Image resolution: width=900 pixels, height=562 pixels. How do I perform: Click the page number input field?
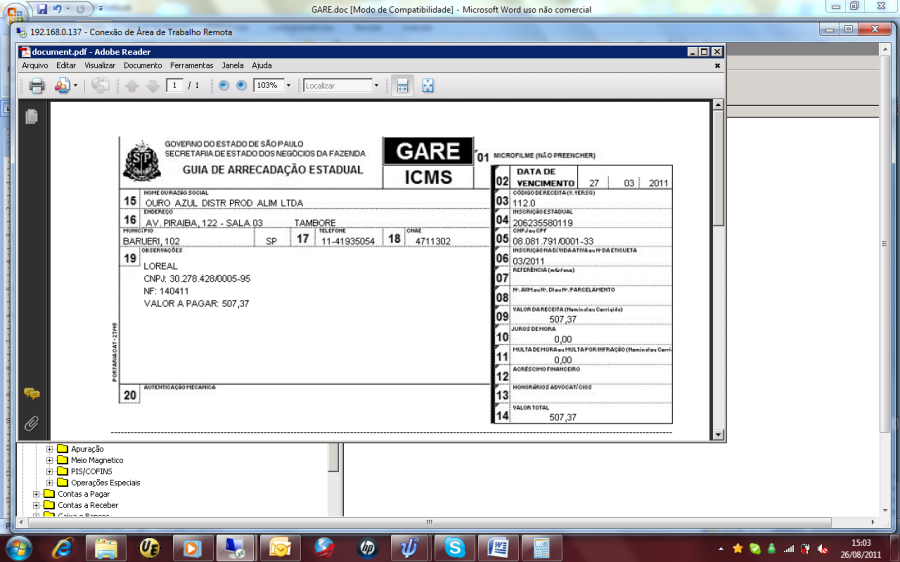point(174,86)
